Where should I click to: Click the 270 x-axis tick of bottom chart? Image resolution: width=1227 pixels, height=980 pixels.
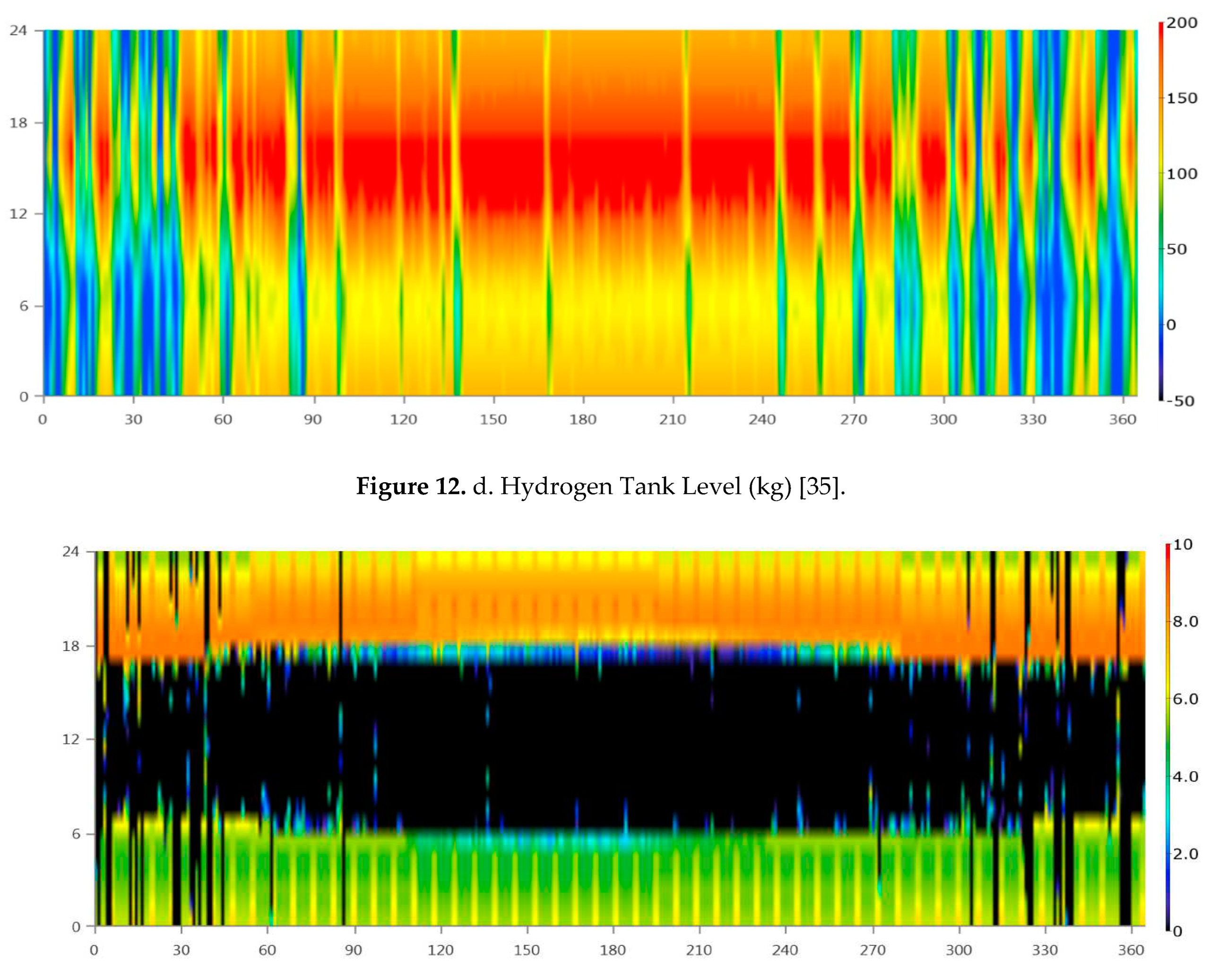[x=873, y=950]
